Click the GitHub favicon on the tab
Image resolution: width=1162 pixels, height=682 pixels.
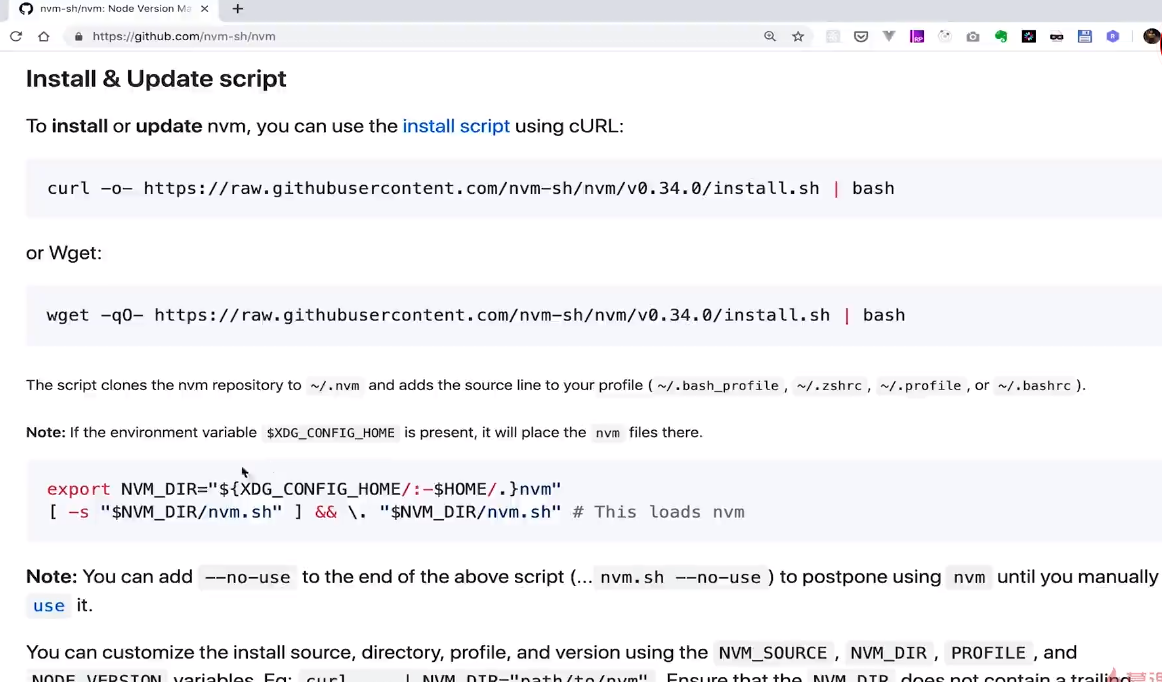point(26,9)
